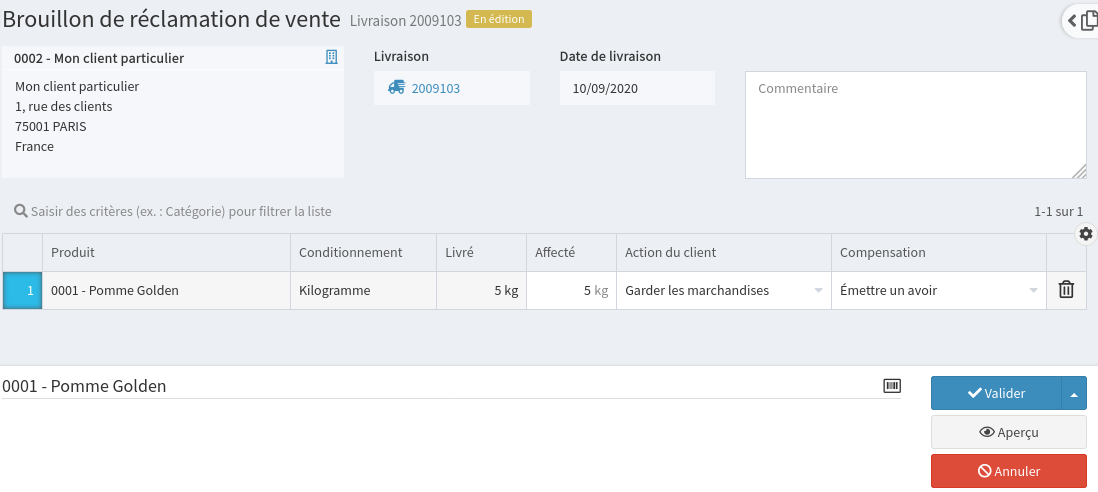Click the 0001 - Pomme Golden product field
The width and height of the screenshot is (1098, 492).
(440, 386)
